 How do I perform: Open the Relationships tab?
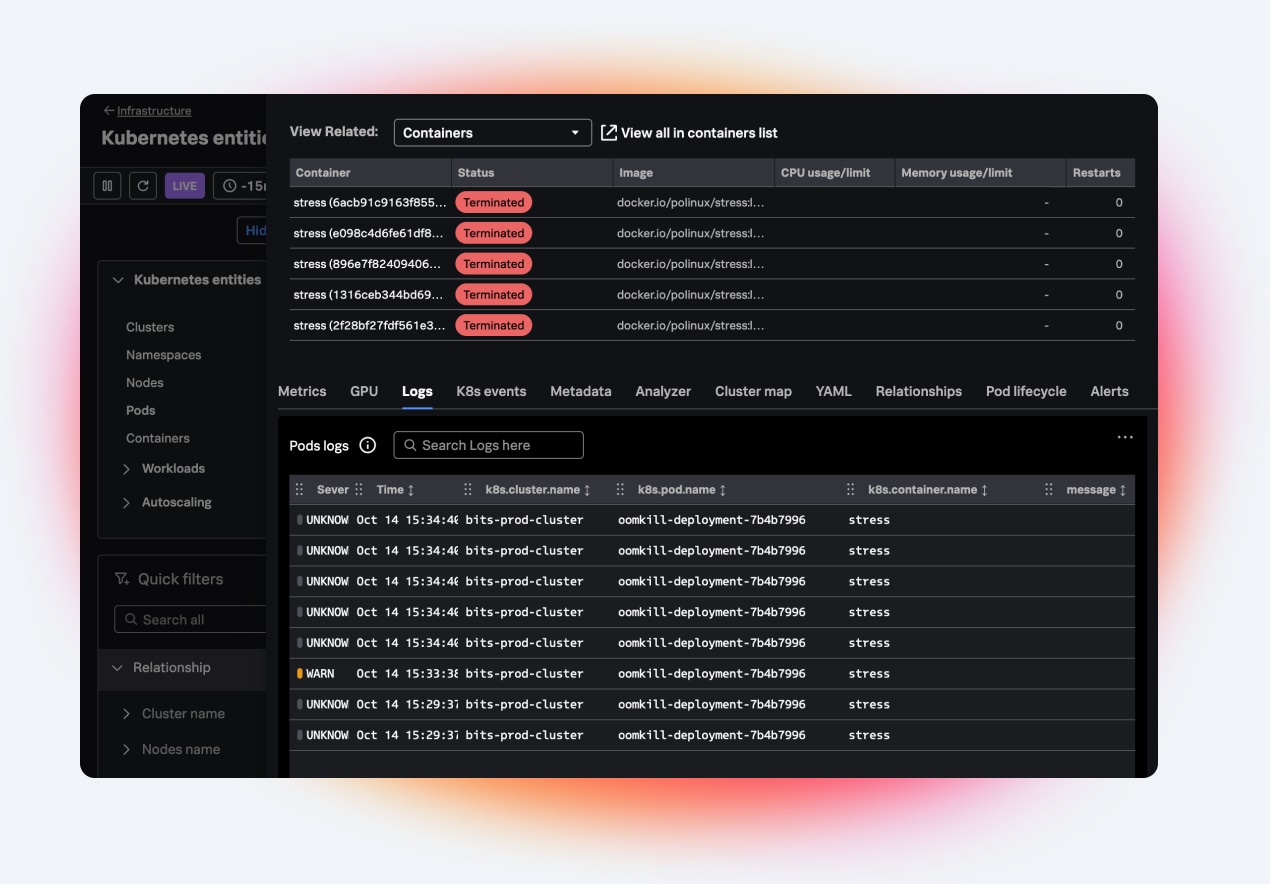919,392
